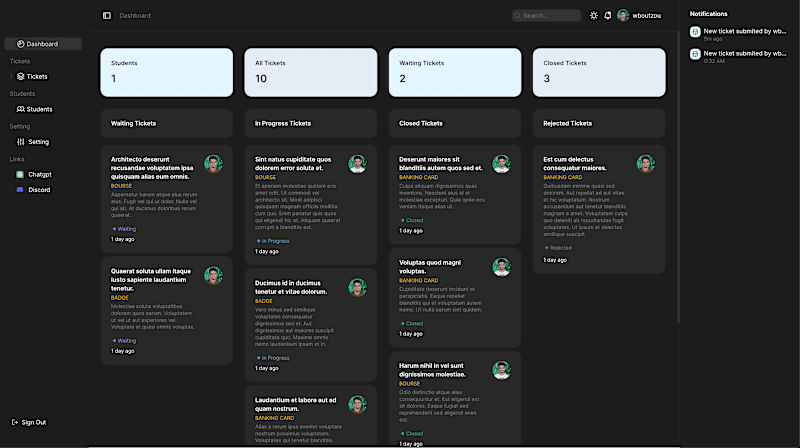Click icon of '0:32 AM' notification

click(x=695, y=54)
